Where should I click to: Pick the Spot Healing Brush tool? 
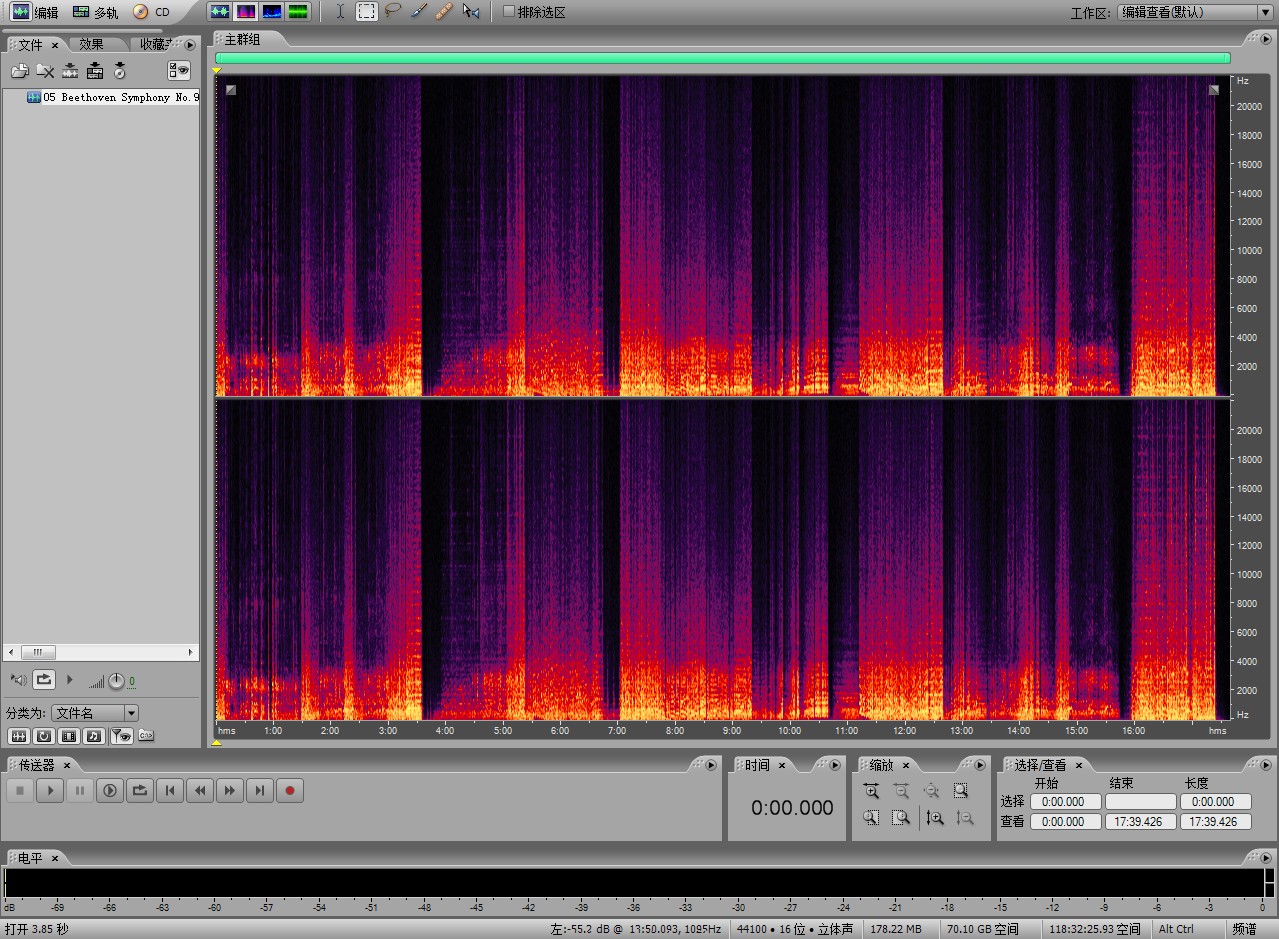tap(445, 12)
